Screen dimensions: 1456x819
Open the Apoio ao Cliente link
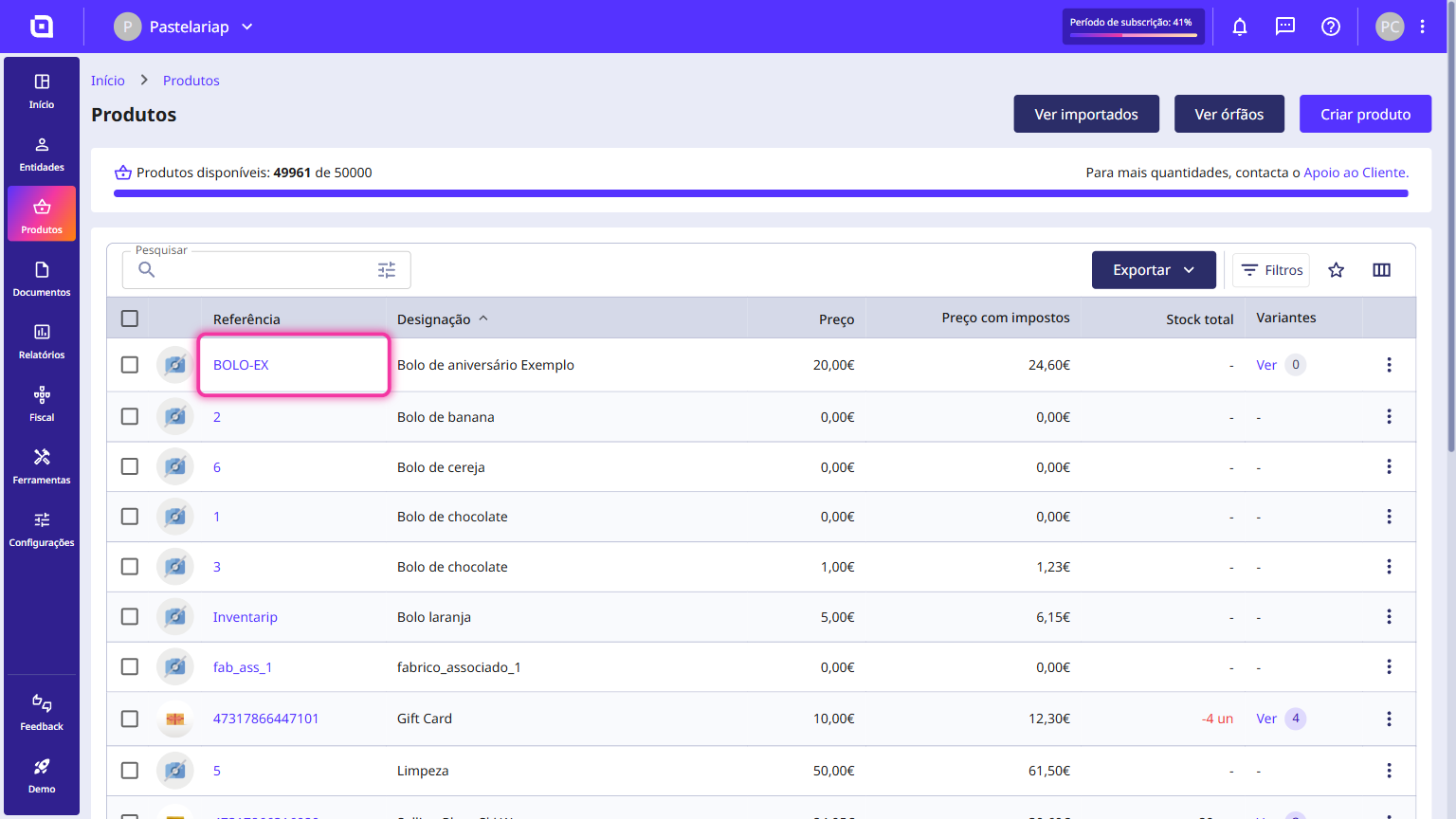pos(1356,173)
